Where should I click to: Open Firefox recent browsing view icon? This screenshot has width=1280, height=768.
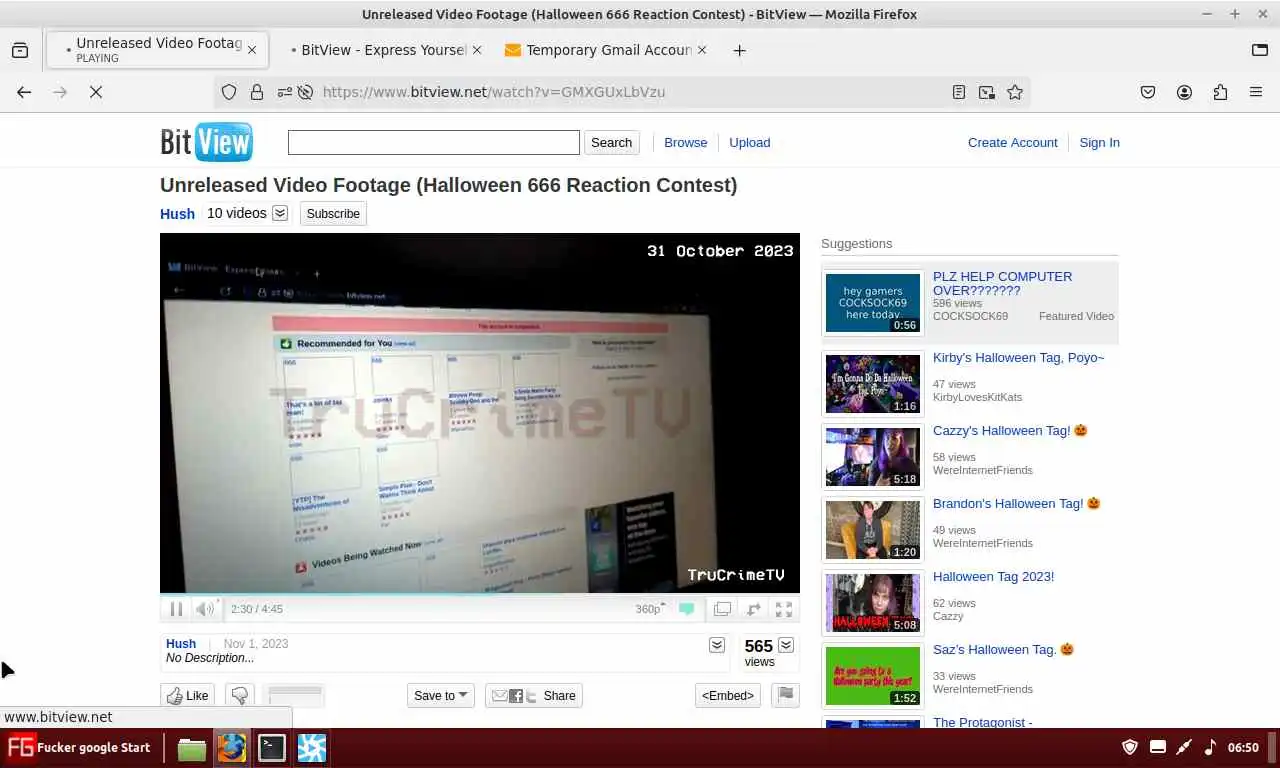coord(20,50)
